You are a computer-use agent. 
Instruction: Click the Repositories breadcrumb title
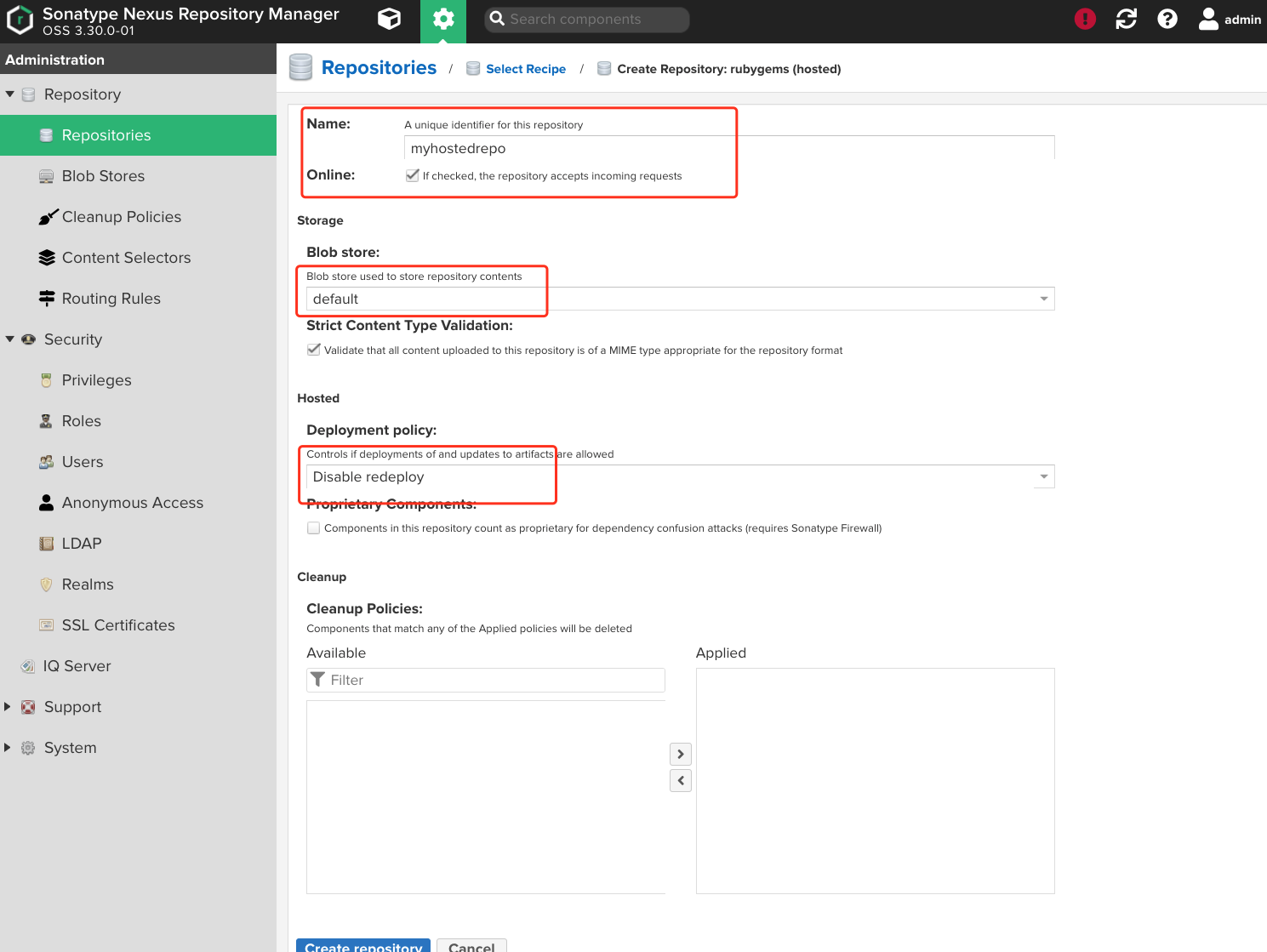pos(379,68)
